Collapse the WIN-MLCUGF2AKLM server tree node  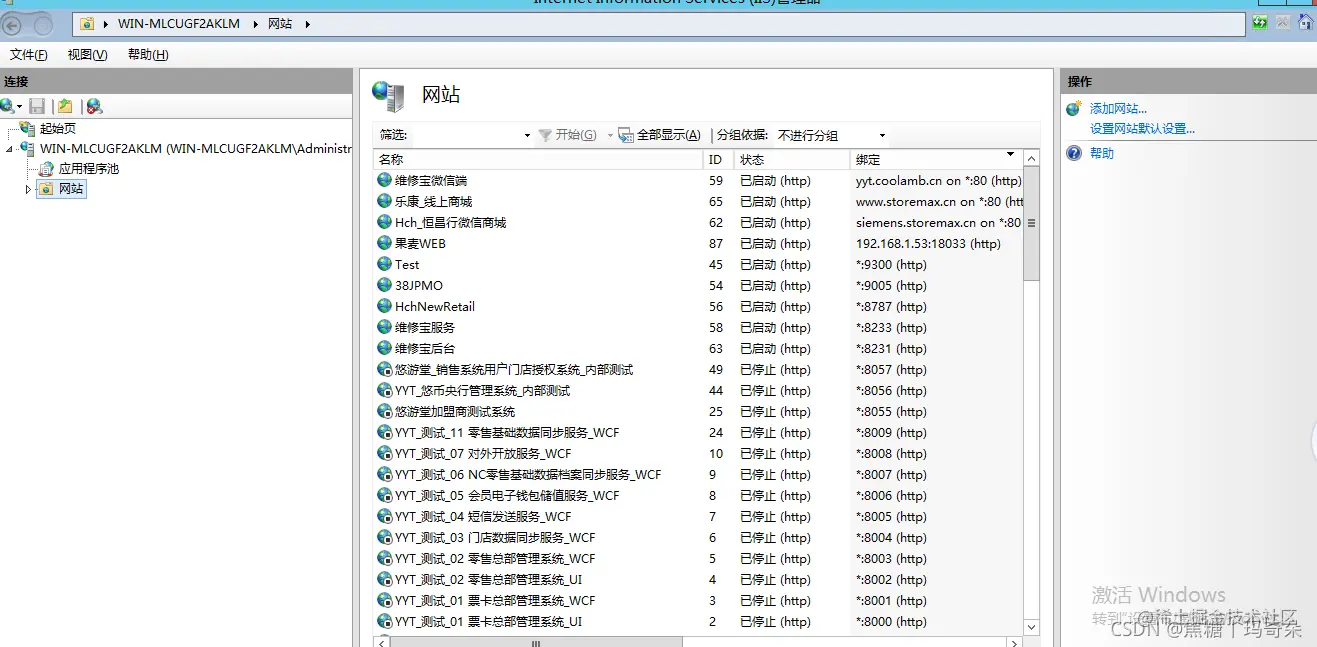pyautogui.click(x=10, y=148)
